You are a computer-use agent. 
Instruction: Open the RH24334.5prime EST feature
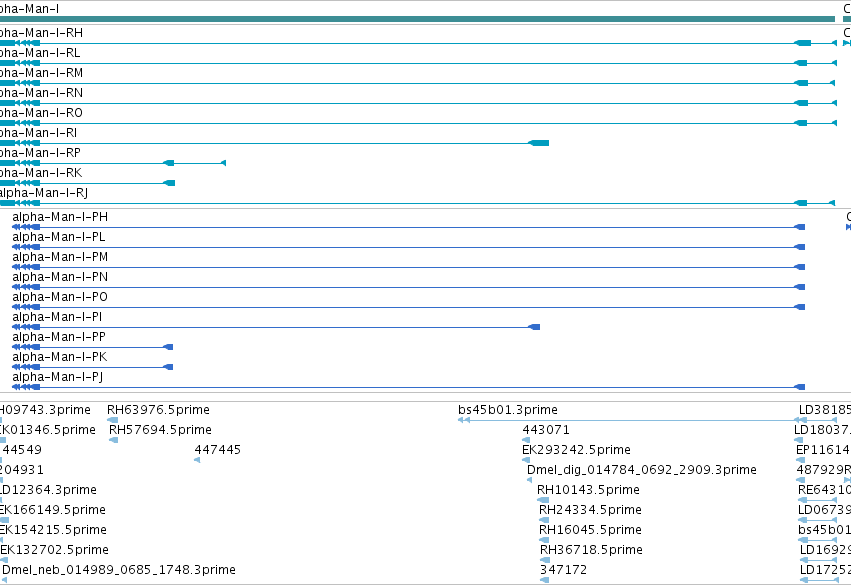coord(590,510)
